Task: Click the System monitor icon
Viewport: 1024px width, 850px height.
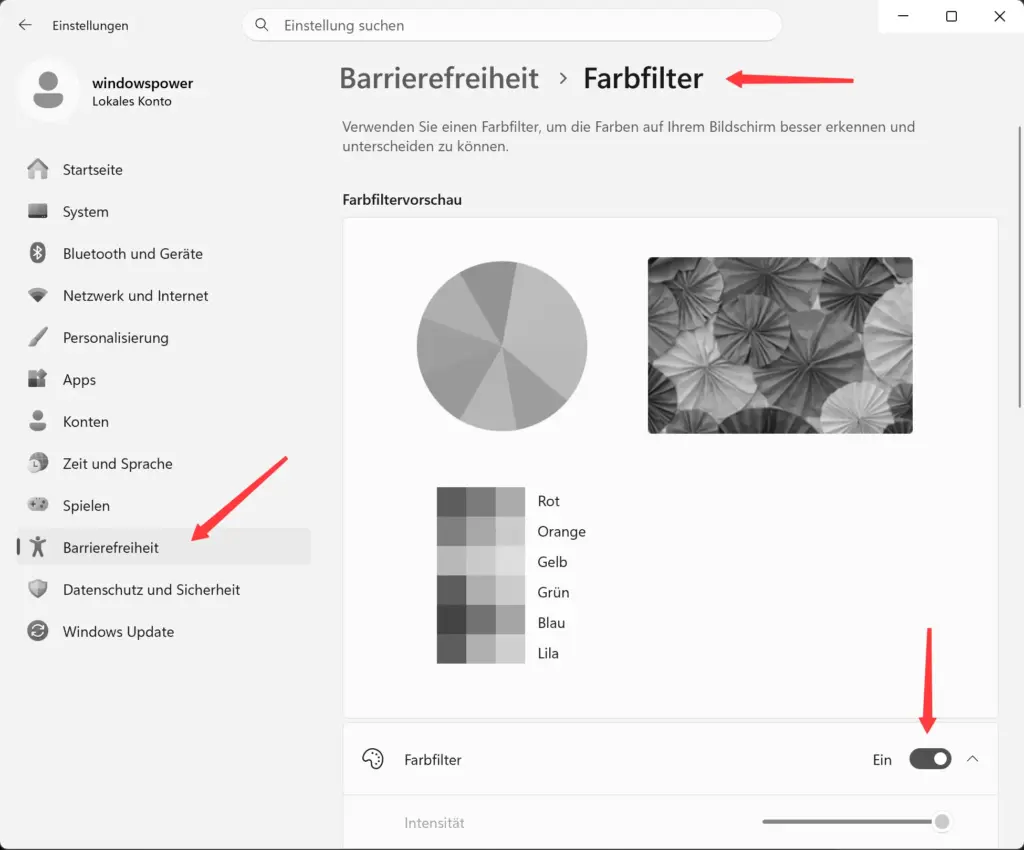Action: click(38, 211)
